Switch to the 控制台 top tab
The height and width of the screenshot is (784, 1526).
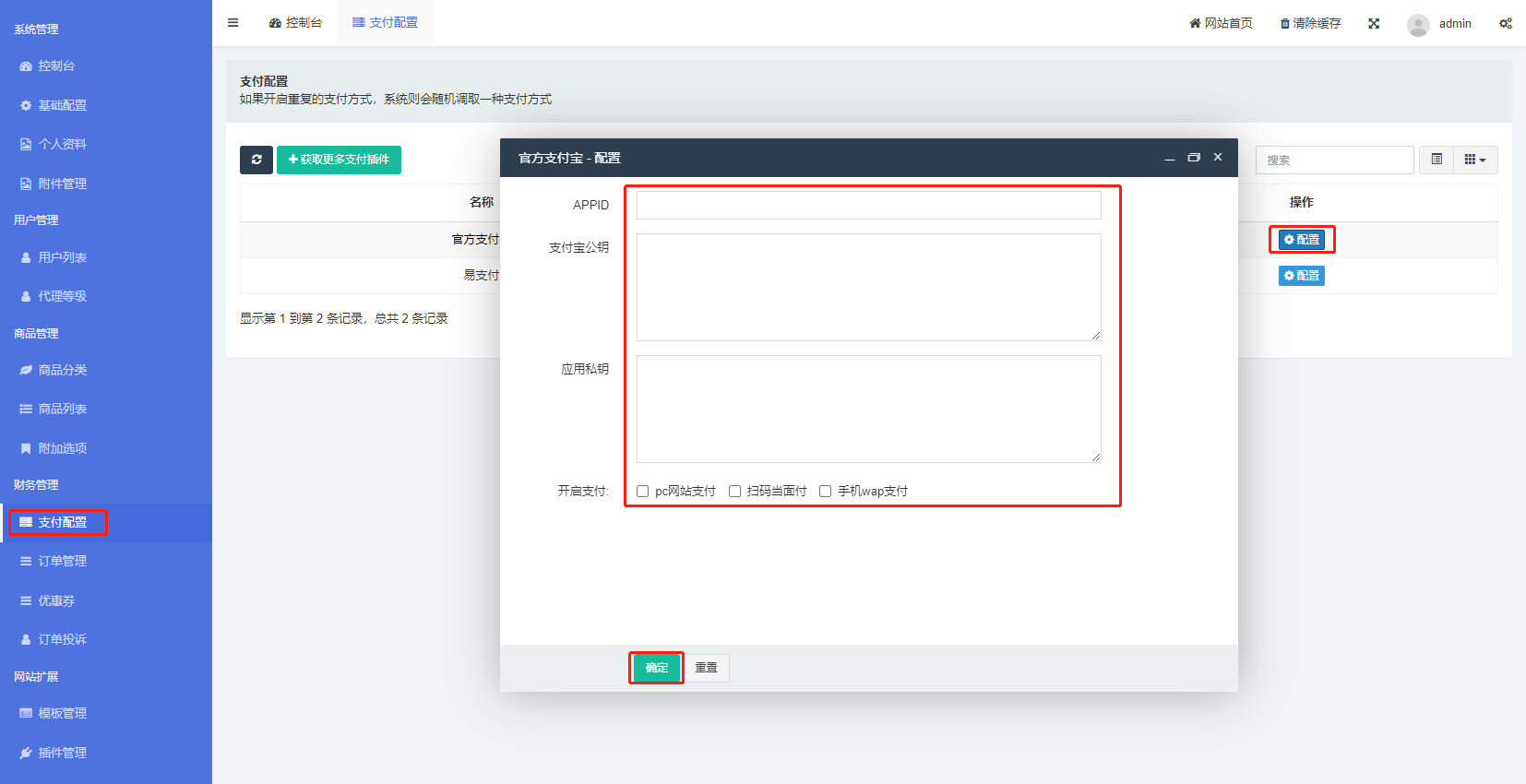[295, 23]
